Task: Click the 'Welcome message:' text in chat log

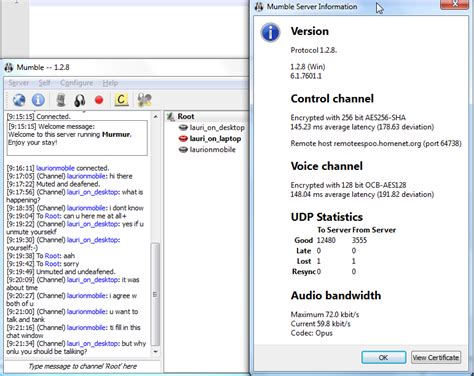Action: coord(67,126)
